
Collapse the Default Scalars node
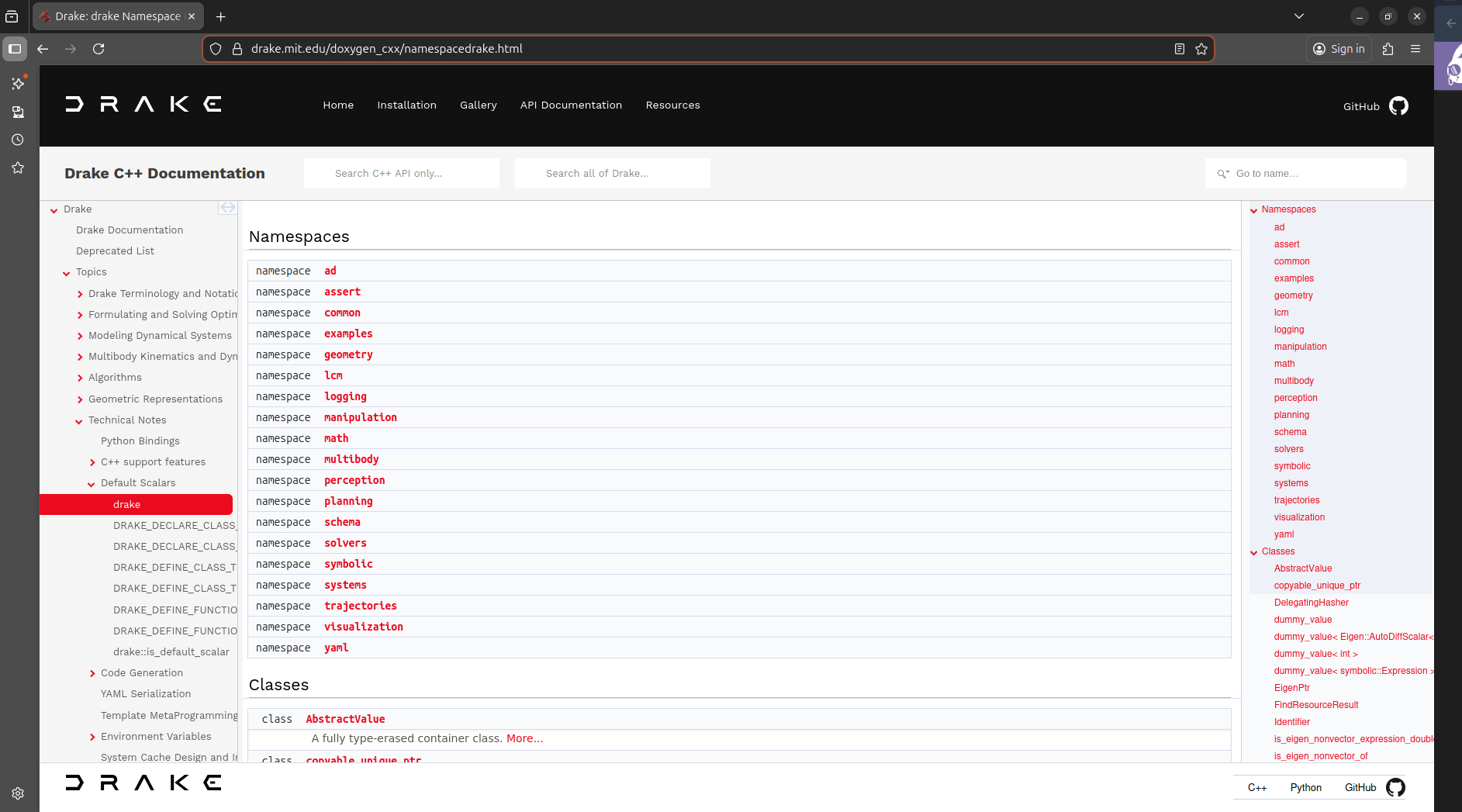click(x=91, y=484)
